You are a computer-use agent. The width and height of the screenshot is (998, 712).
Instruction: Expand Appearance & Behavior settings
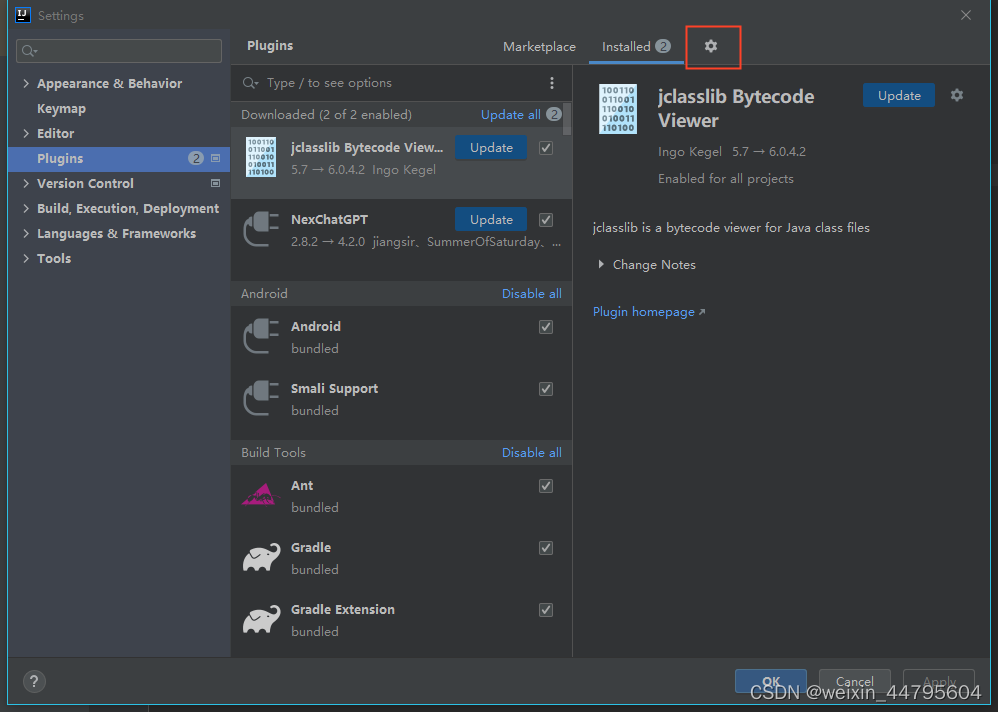click(26, 83)
